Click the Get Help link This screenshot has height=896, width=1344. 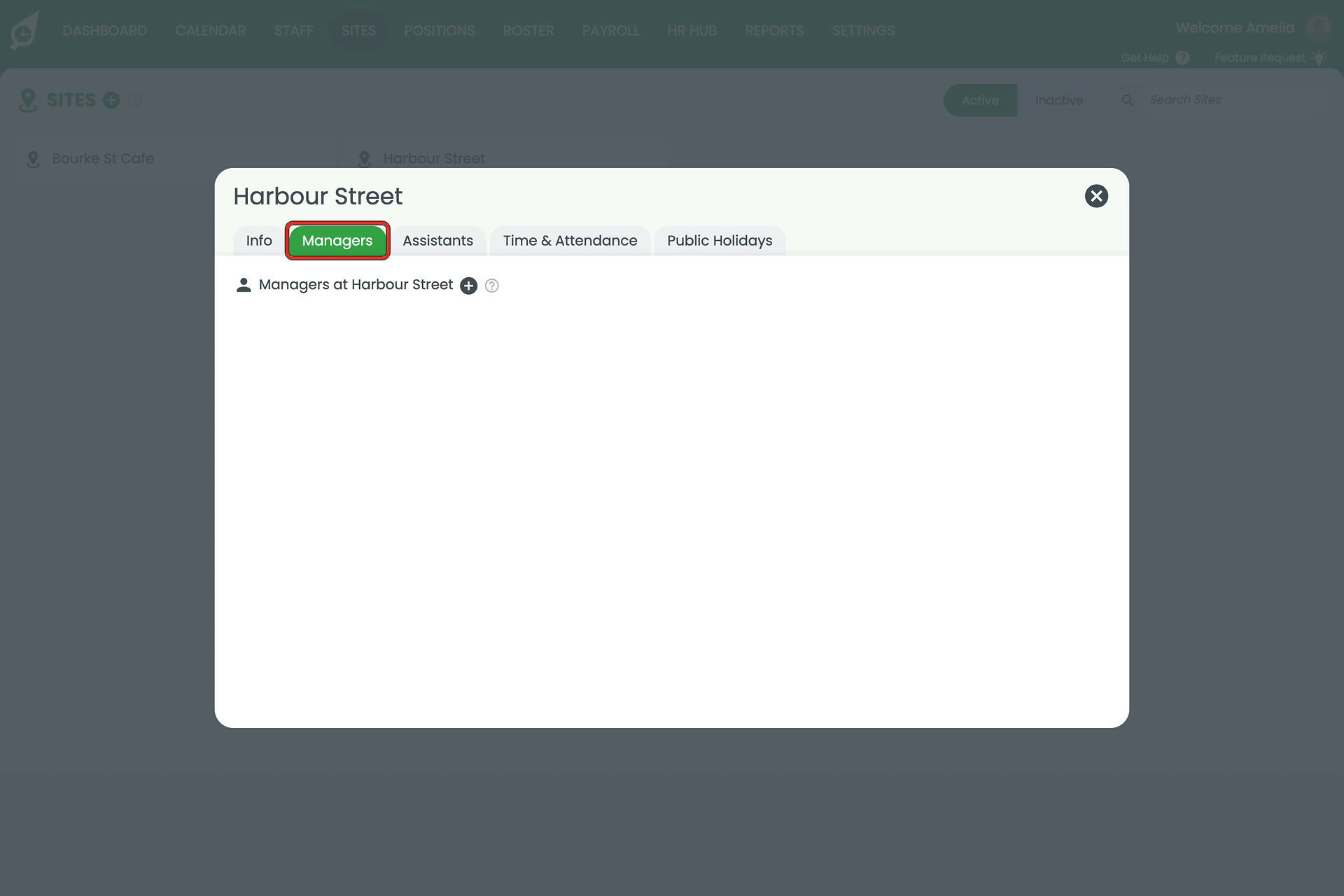click(1145, 58)
